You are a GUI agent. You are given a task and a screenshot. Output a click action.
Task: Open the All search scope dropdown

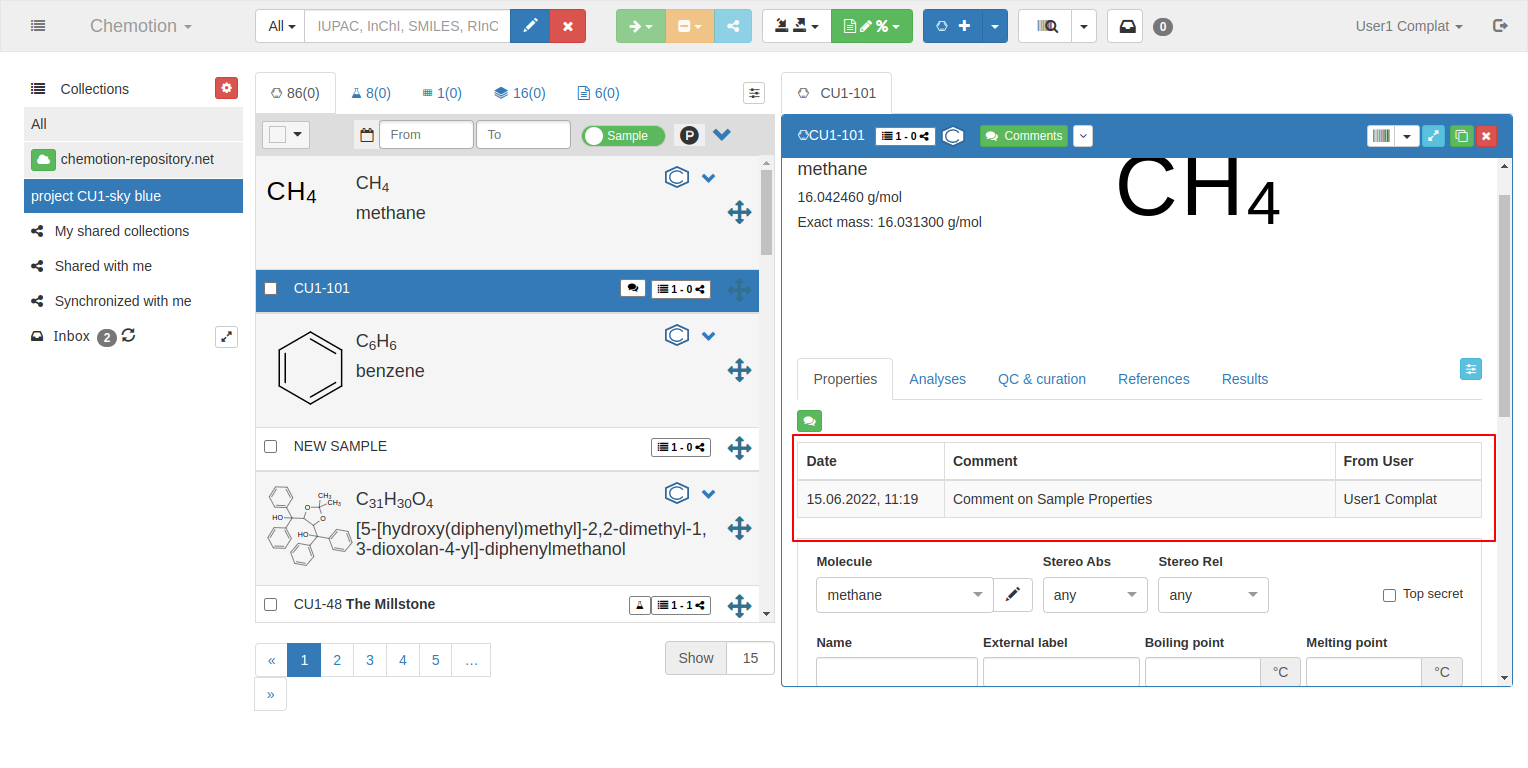point(280,26)
